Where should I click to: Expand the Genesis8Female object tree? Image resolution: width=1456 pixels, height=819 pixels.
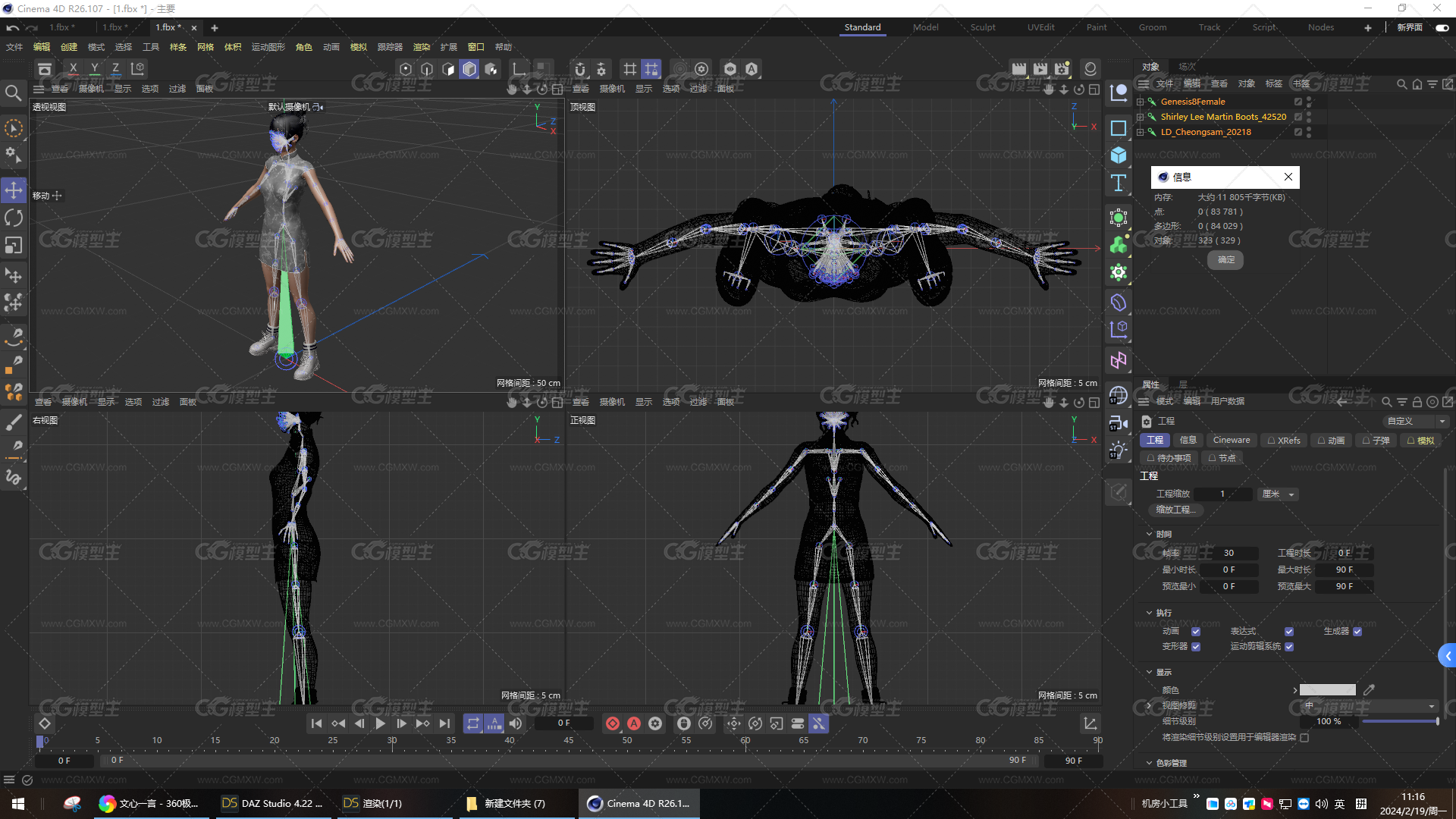[1140, 102]
